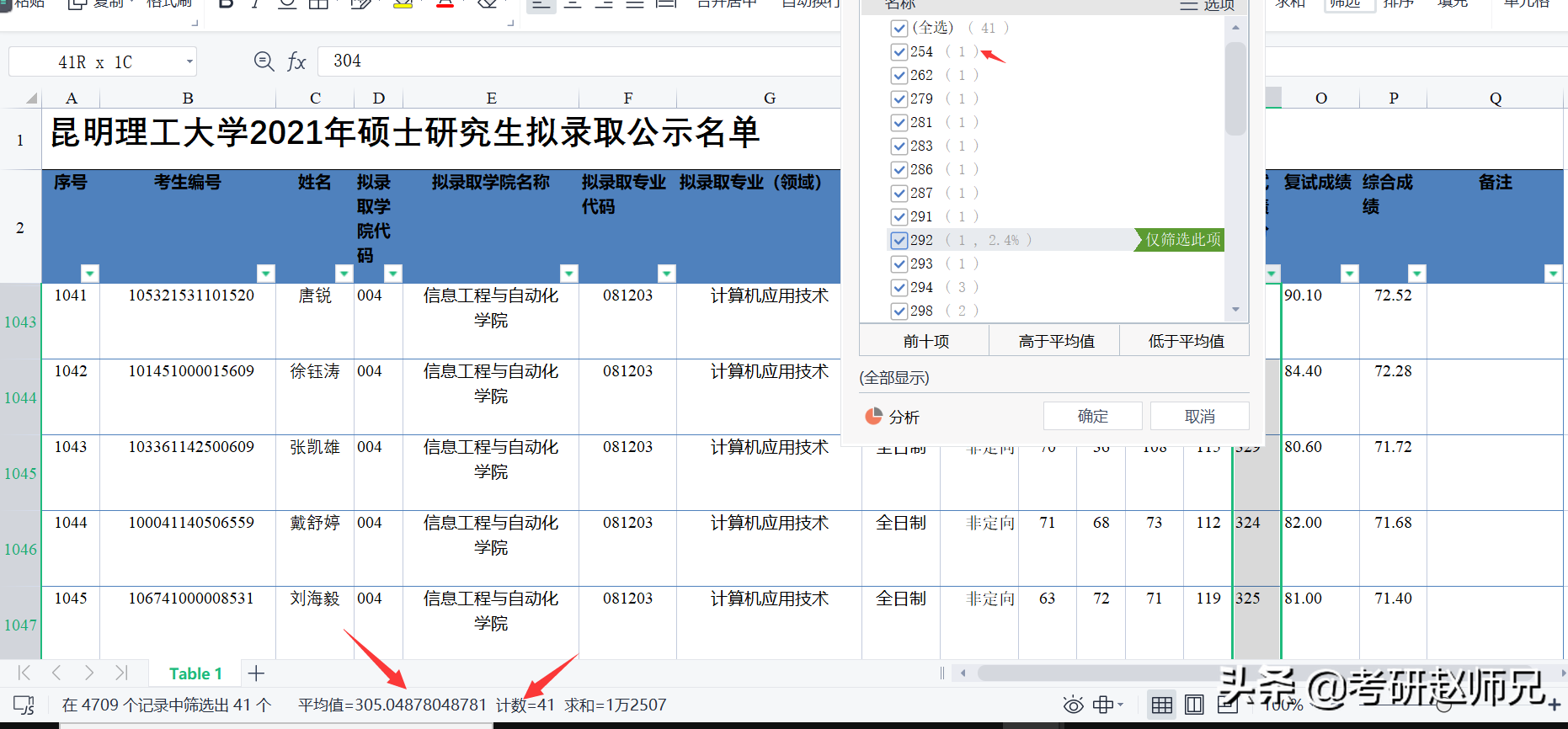Expand the name box dropdown arrow
This screenshot has width=1568, height=729.
coord(189,61)
